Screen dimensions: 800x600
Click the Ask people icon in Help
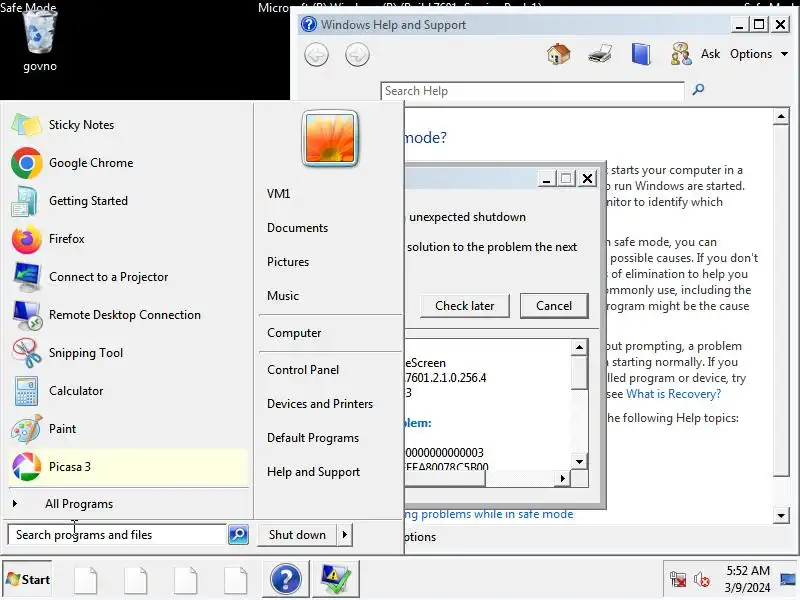tap(681, 54)
